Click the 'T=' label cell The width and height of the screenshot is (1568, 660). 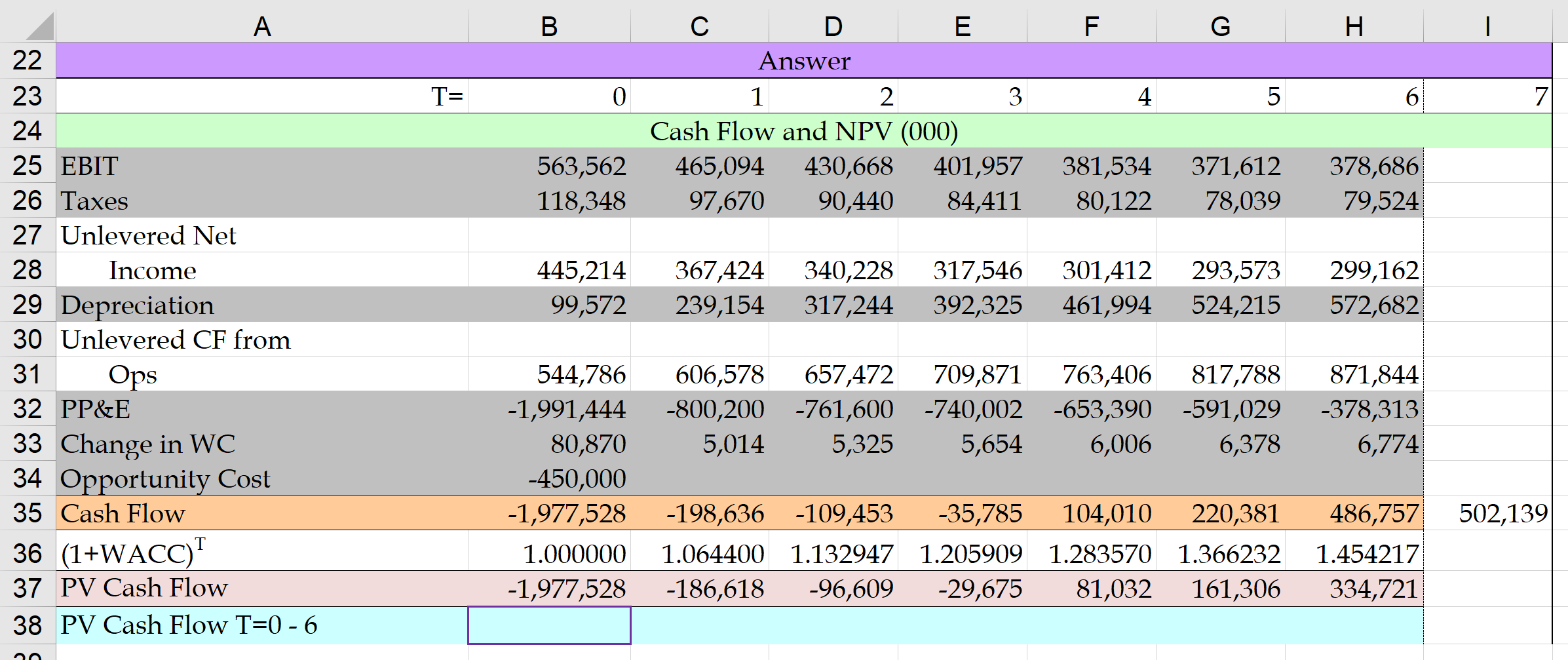pyautogui.click(x=262, y=96)
